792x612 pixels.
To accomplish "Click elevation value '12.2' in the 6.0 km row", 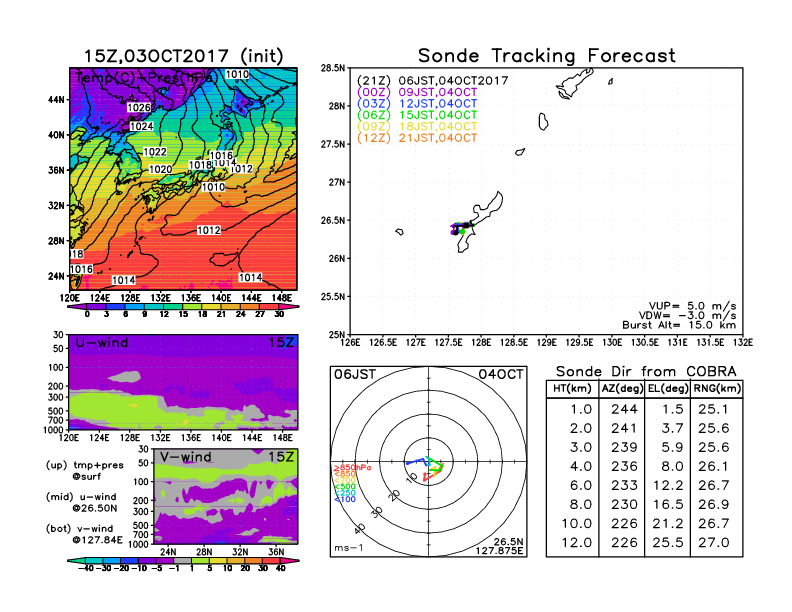I will 668,485.
